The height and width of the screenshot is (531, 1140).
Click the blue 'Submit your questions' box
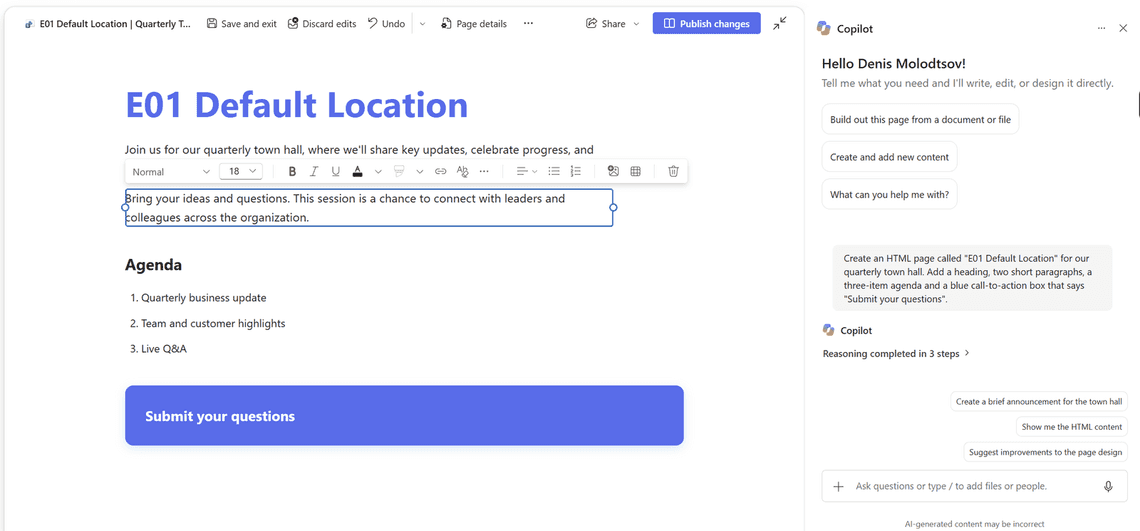(404, 415)
